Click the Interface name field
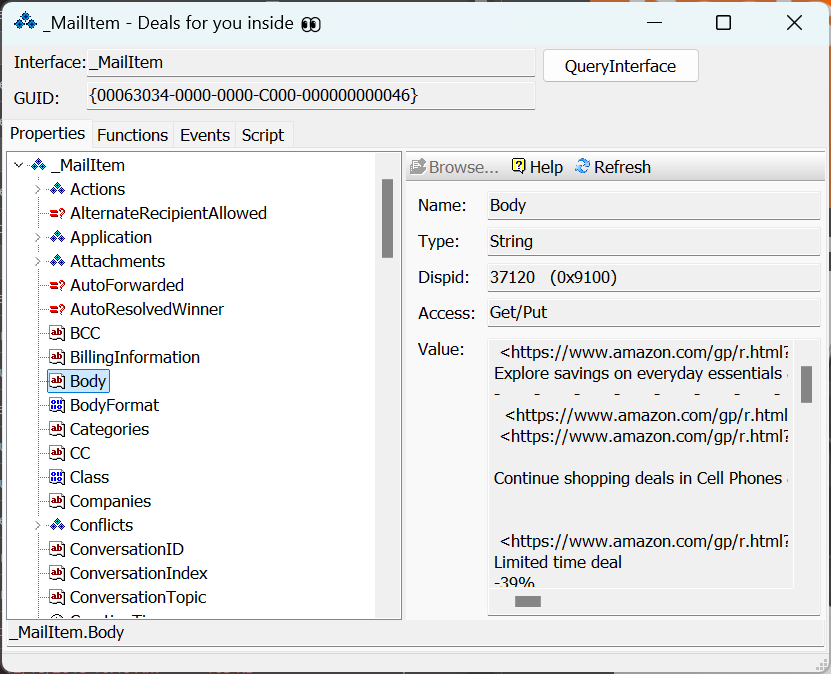831x674 pixels. click(x=311, y=63)
